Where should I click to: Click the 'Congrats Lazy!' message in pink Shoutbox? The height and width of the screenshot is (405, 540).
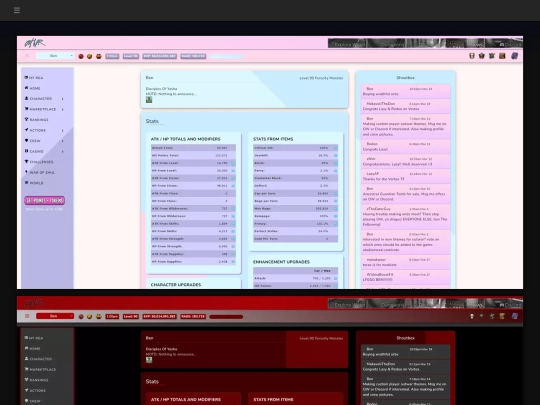click(x=375, y=149)
